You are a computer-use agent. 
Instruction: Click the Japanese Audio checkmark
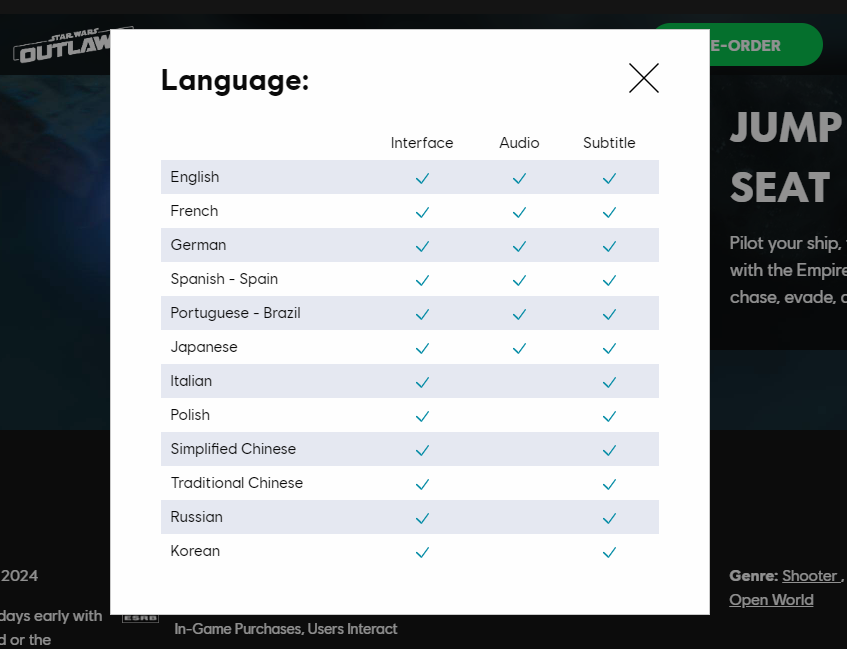(519, 348)
